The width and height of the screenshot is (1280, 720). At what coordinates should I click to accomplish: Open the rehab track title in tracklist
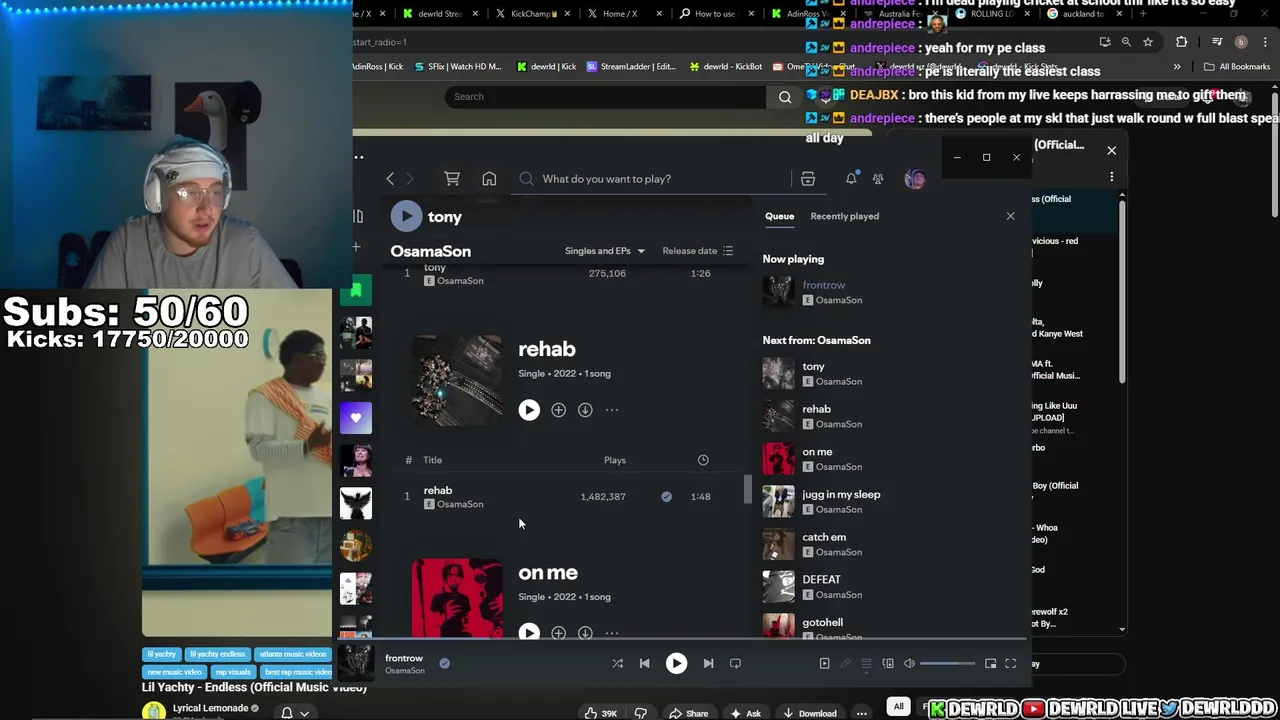pos(438,490)
